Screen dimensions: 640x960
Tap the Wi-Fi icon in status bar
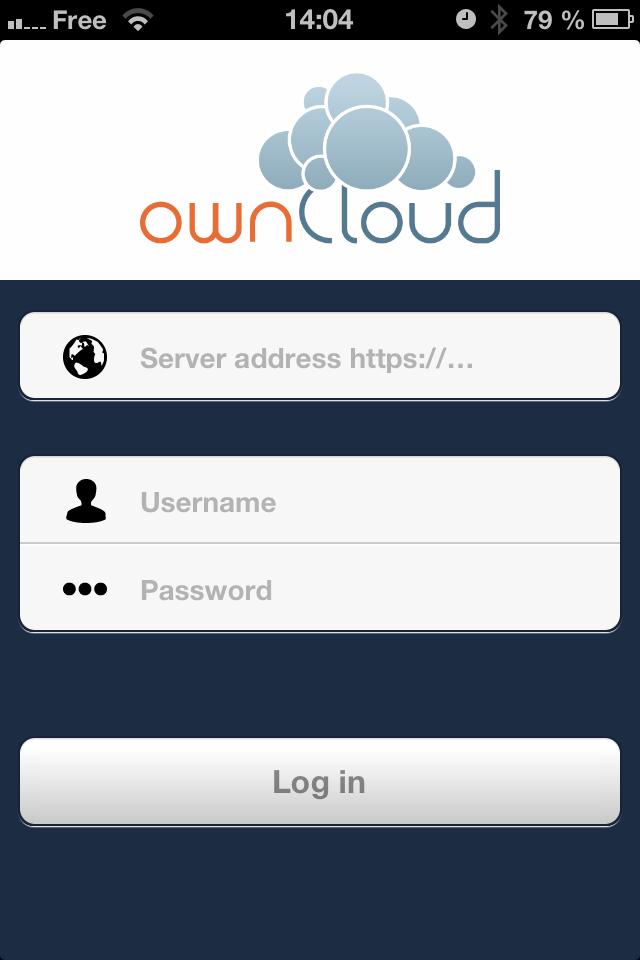[x=138, y=20]
